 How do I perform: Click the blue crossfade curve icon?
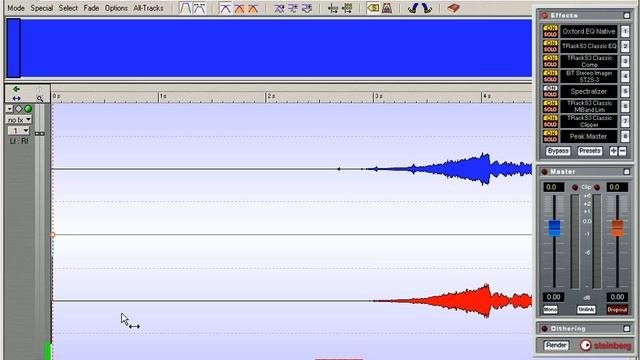coord(225,8)
